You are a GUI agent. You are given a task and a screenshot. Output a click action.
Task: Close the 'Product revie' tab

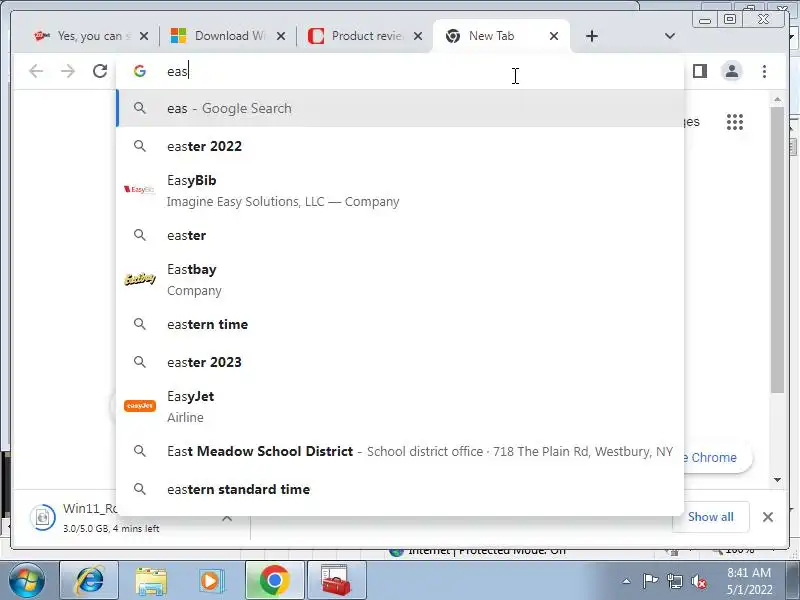(x=417, y=36)
